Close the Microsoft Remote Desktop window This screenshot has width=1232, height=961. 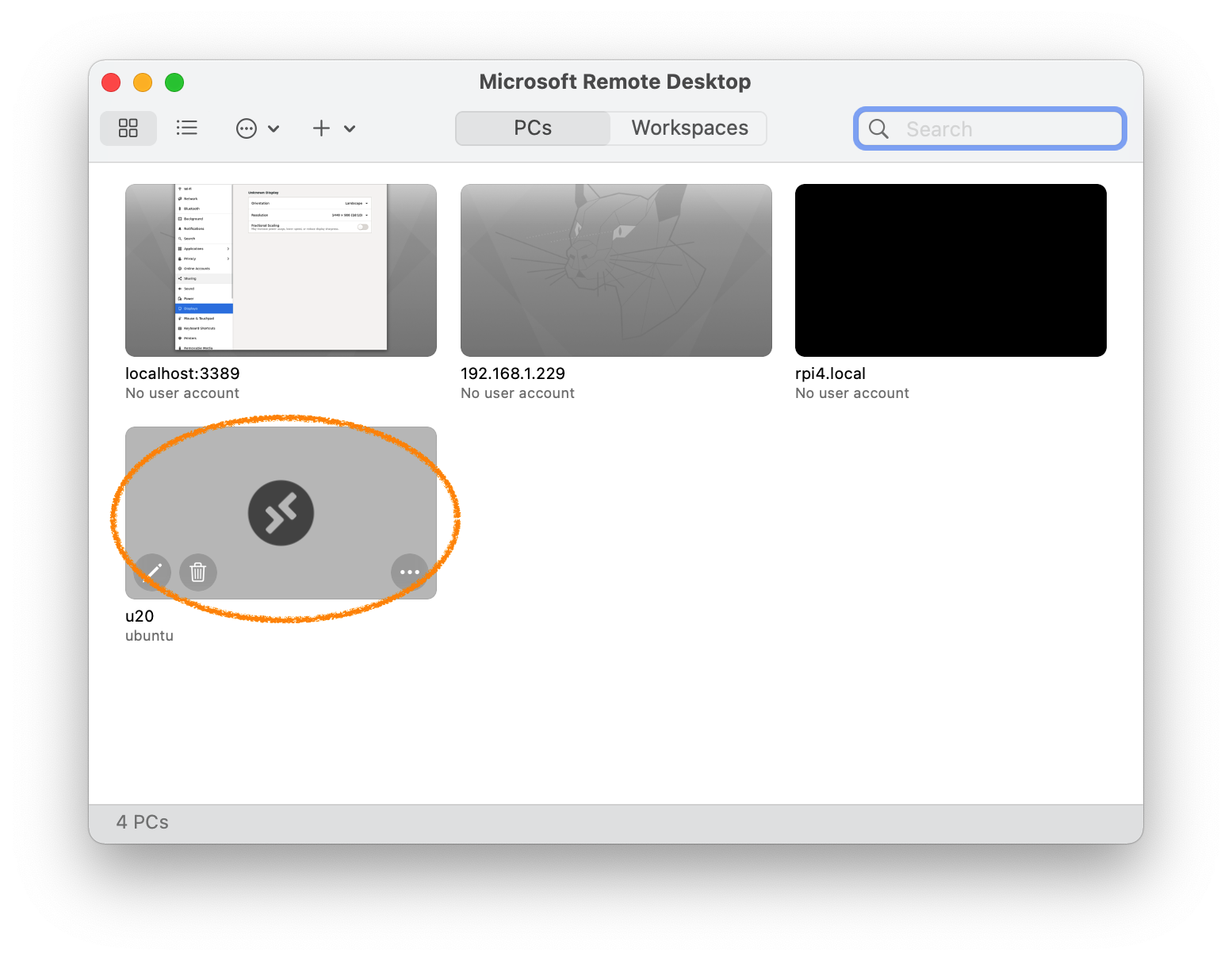click(111, 82)
